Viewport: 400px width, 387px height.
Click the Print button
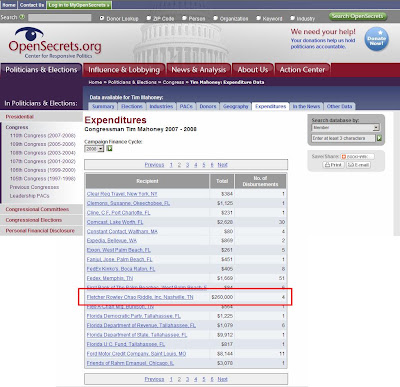(x=333, y=165)
